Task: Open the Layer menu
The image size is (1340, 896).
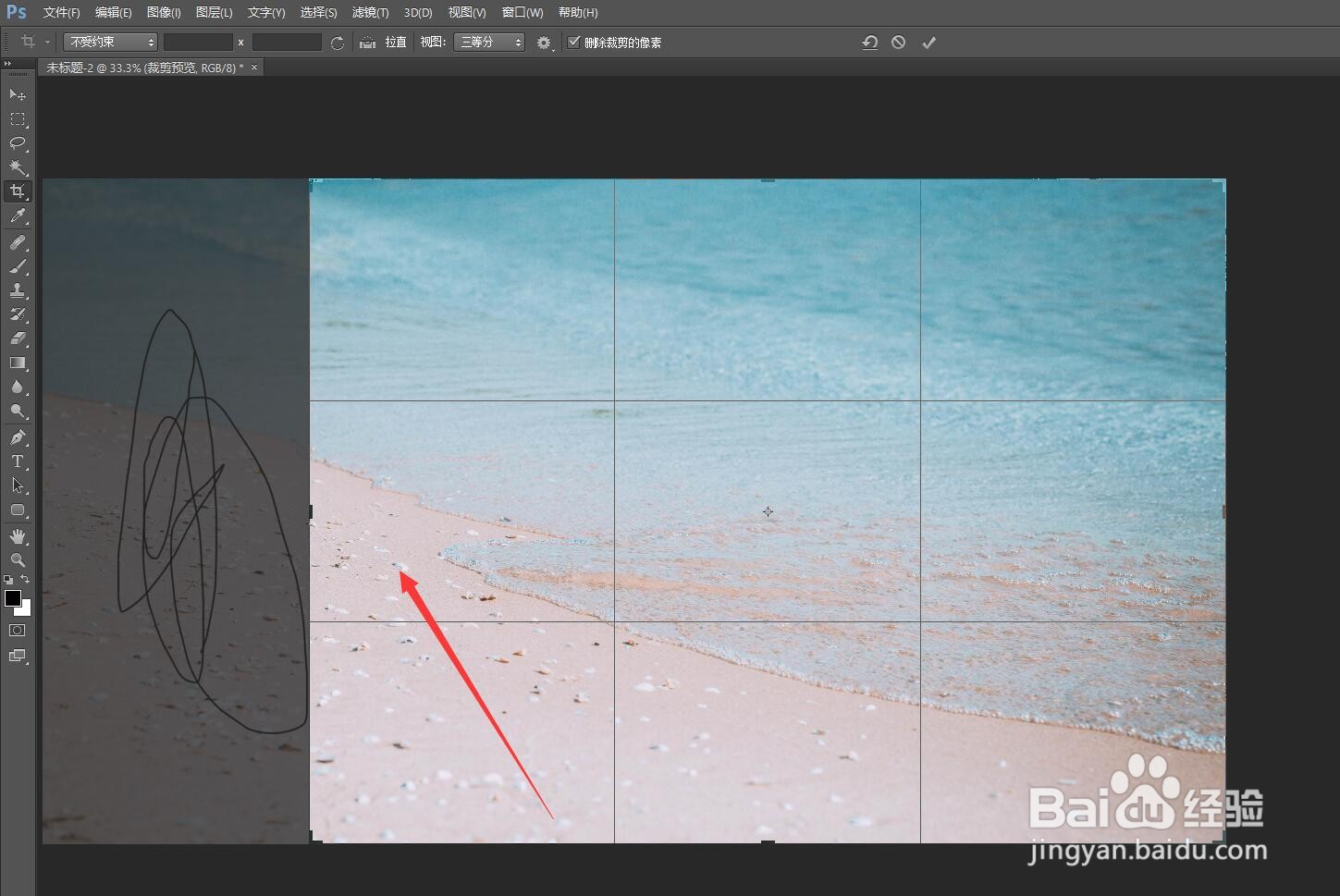Action: click(214, 13)
